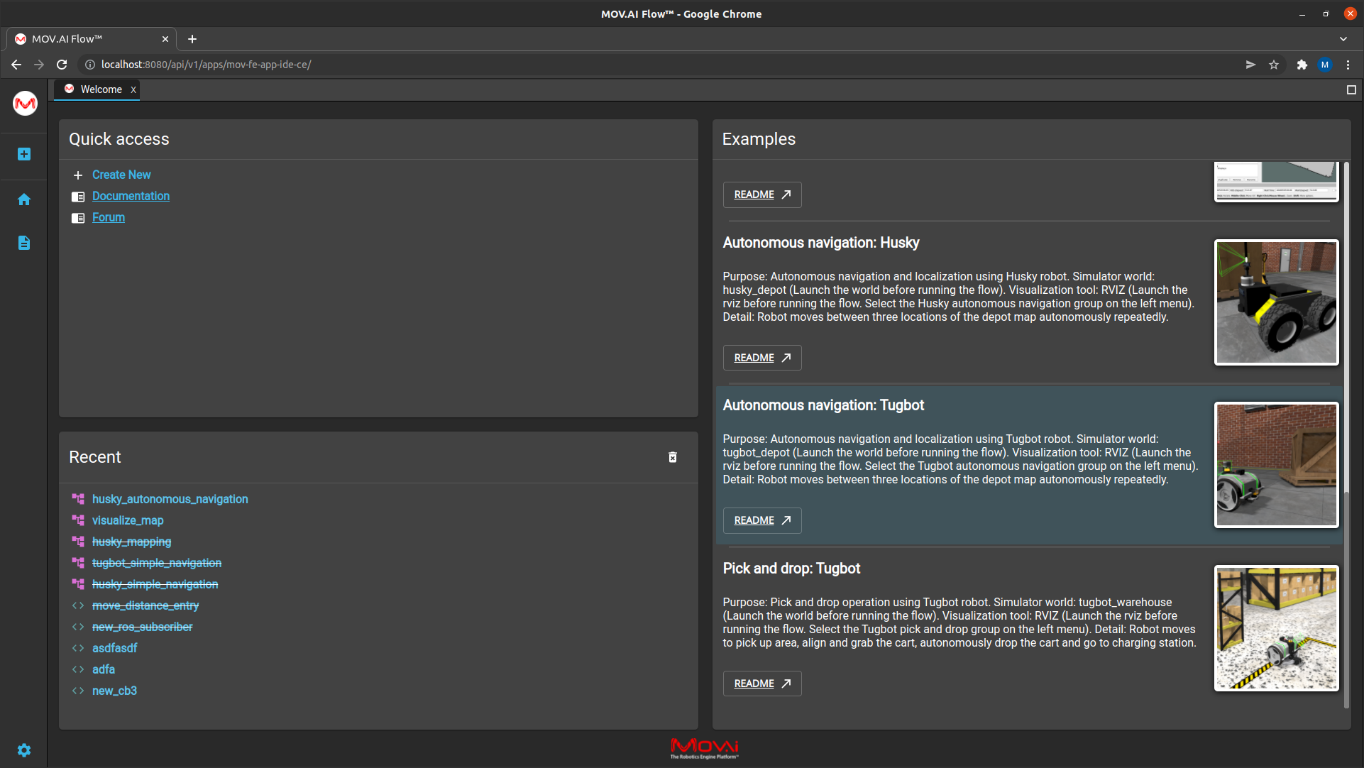The height and width of the screenshot is (768, 1364).
Task: Go to the Home sidebar icon
Action: point(24,199)
